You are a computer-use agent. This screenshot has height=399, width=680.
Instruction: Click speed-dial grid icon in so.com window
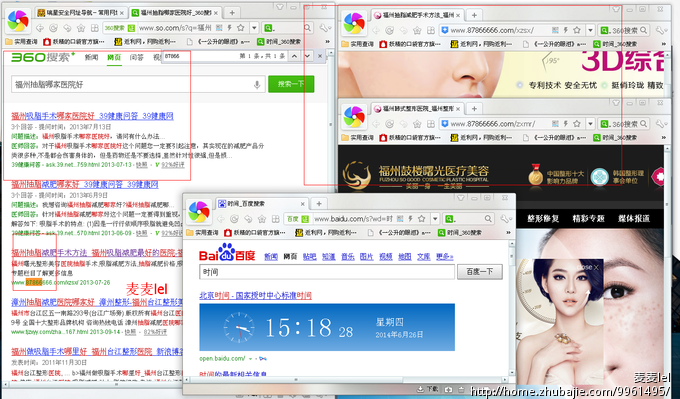[x=94, y=28]
